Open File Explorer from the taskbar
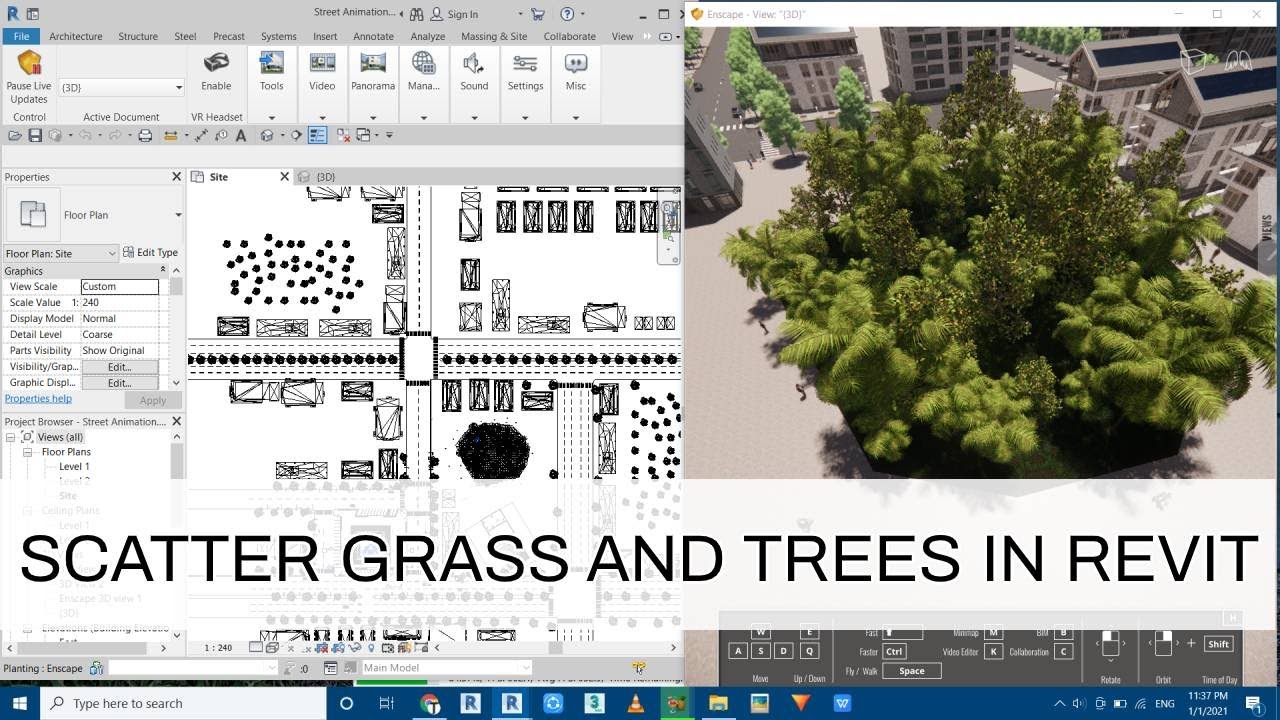The image size is (1280, 720). 718,703
